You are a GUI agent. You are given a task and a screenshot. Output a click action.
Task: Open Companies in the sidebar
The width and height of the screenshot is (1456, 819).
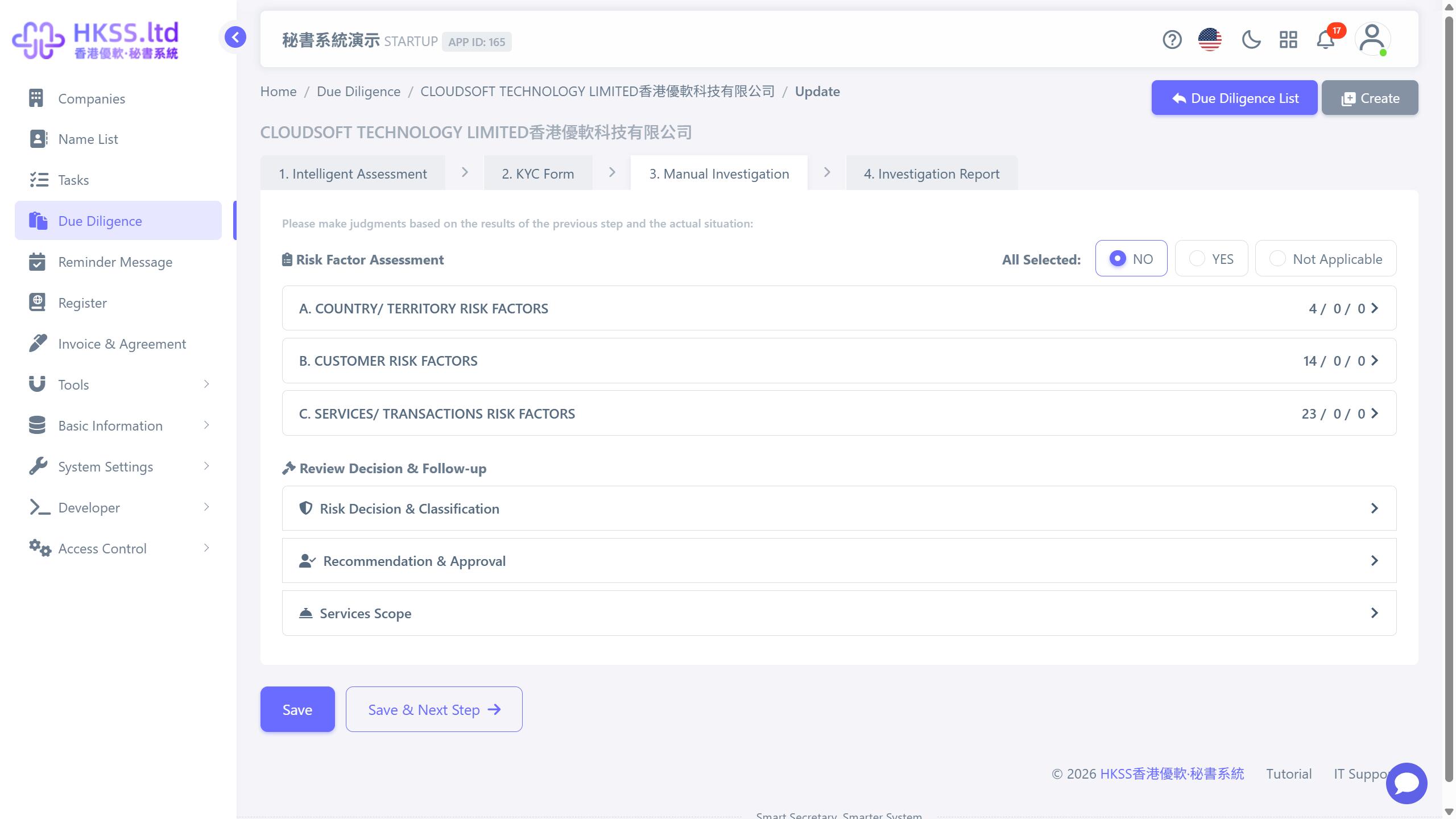118,98
